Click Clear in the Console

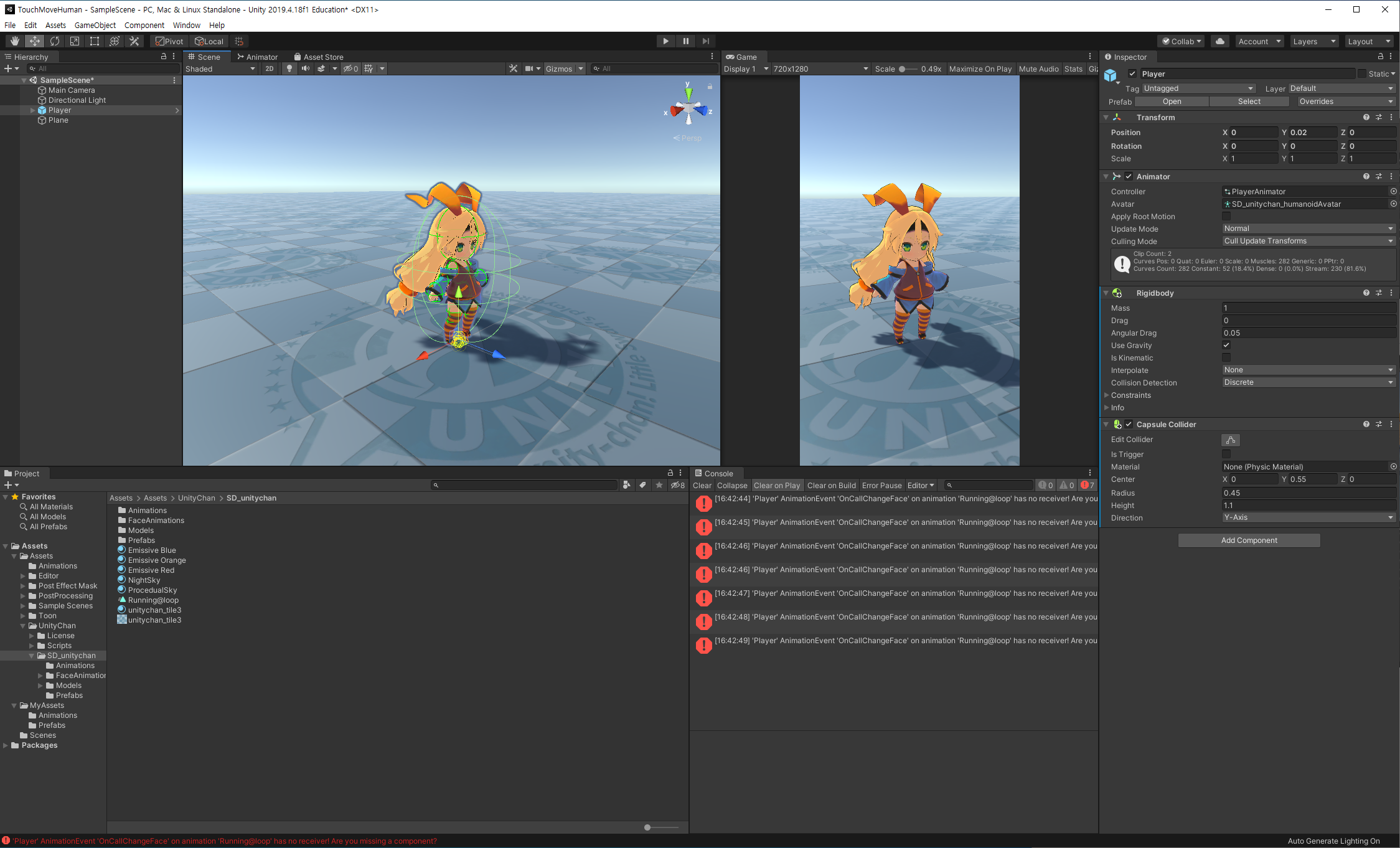pyautogui.click(x=702, y=486)
